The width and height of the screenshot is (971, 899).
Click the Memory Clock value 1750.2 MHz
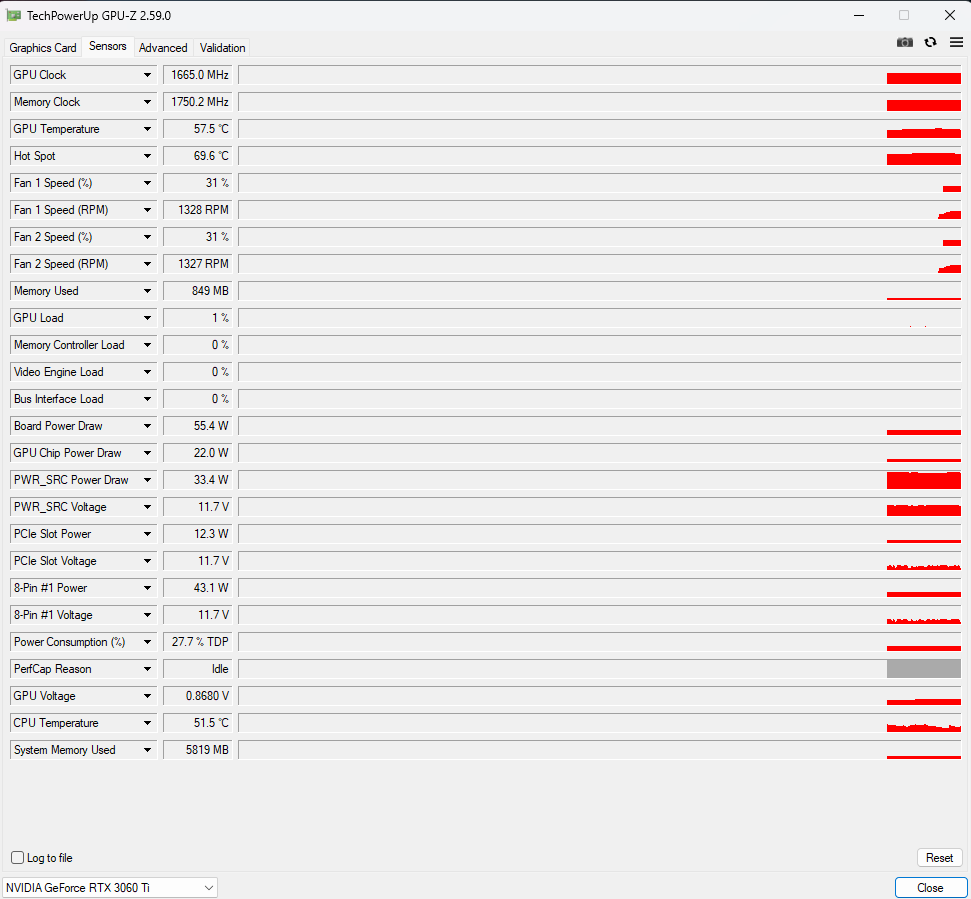(198, 102)
